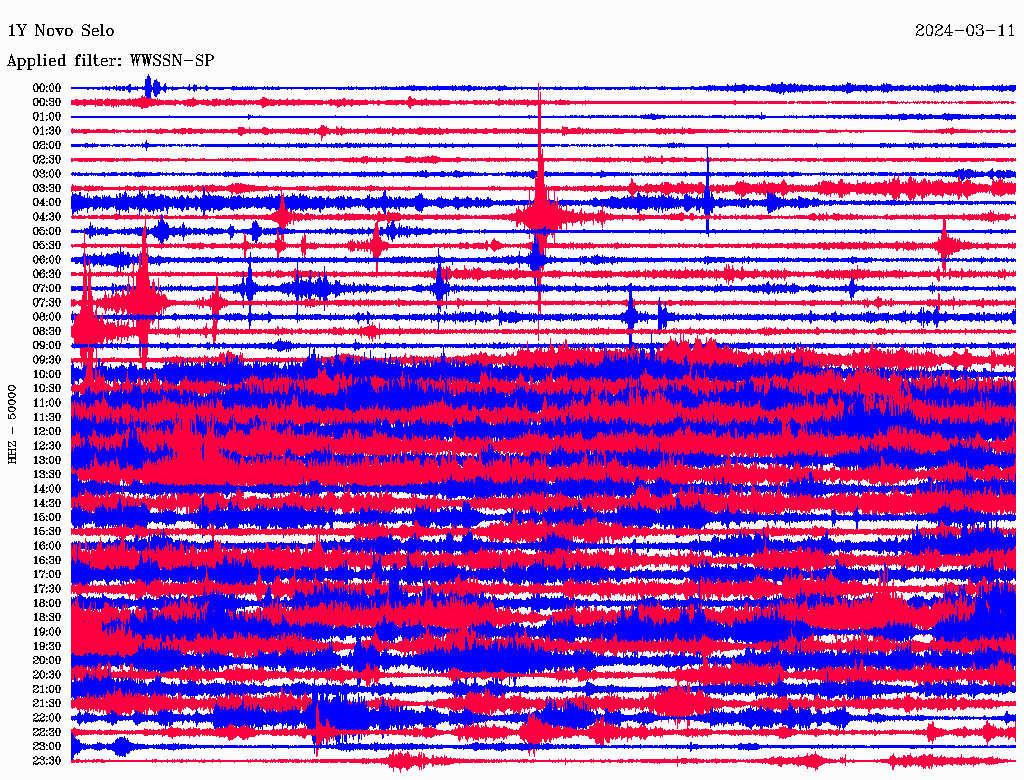Click the 19:30 time label

(47, 646)
